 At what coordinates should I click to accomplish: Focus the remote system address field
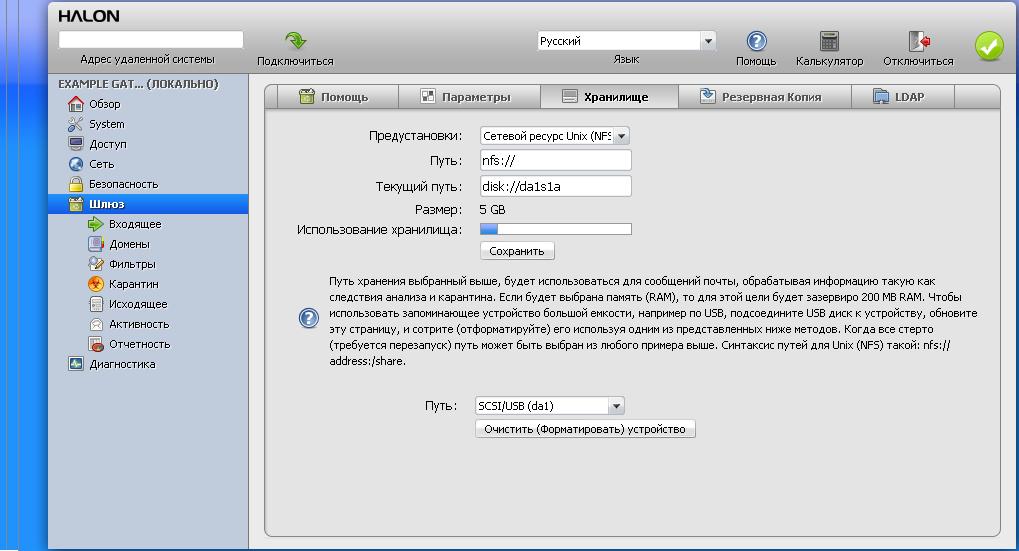(151, 40)
